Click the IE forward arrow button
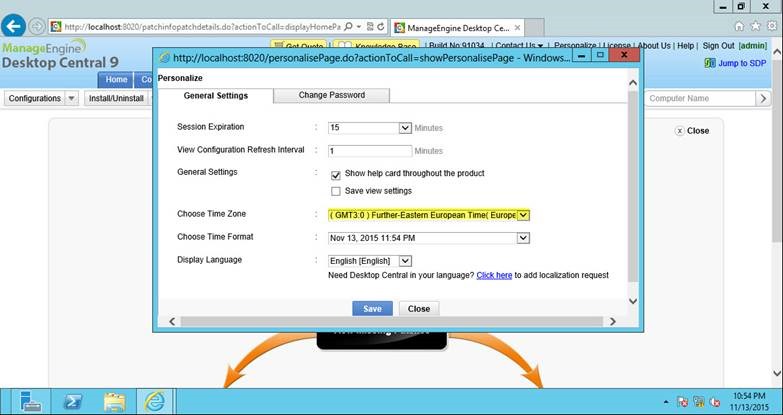The width and height of the screenshot is (783, 415). pos(36,26)
